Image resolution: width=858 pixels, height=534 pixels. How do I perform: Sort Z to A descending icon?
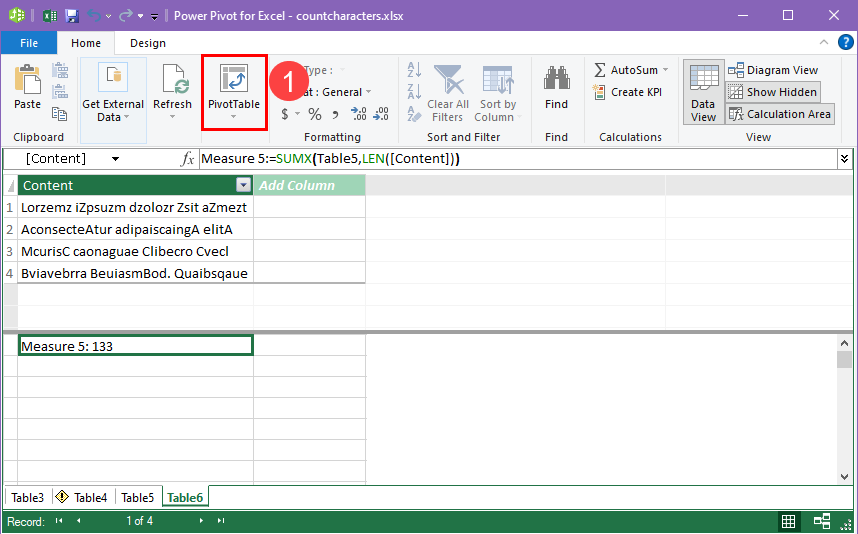[x=414, y=91]
